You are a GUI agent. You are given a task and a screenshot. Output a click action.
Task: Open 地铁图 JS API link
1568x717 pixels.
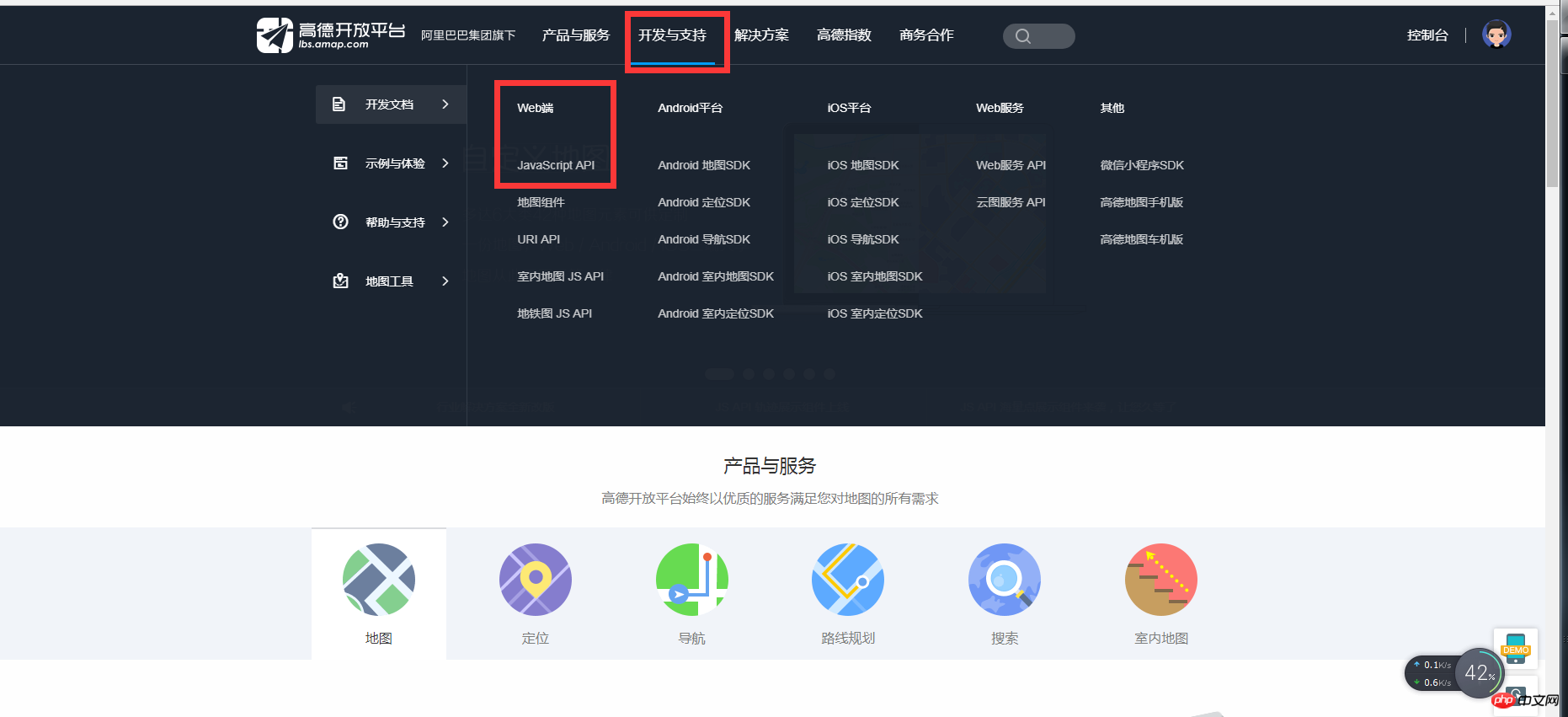[554, 313]
